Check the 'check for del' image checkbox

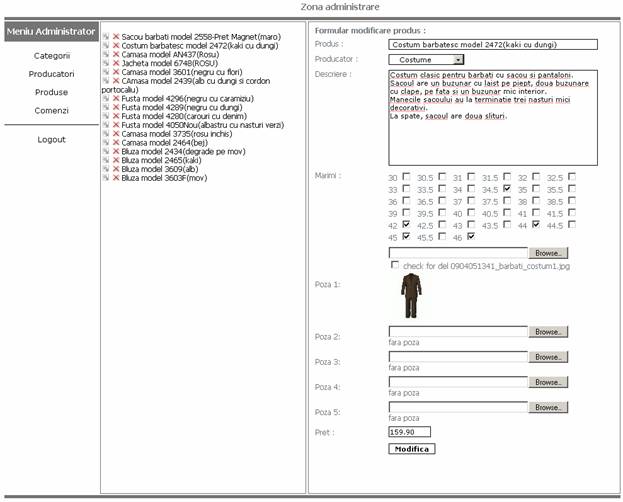395,265
